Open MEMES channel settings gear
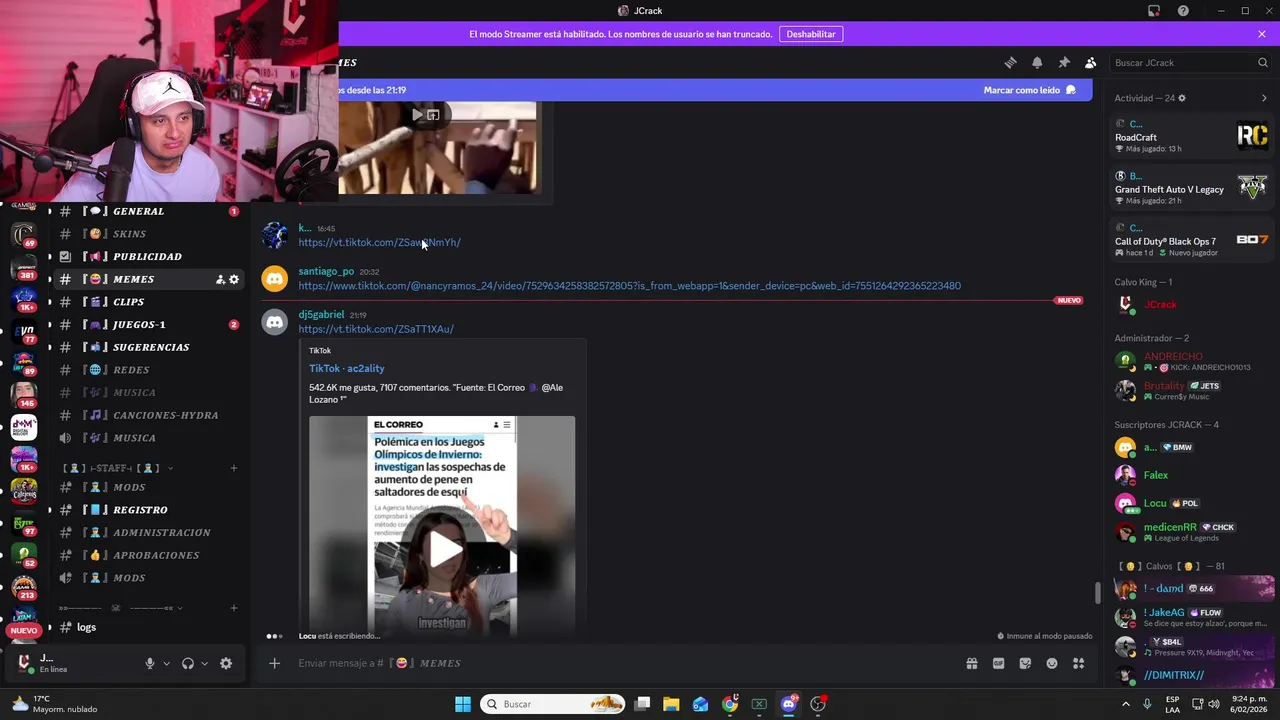This screenshot has width=1280, height=720. [x=234, y=279]
